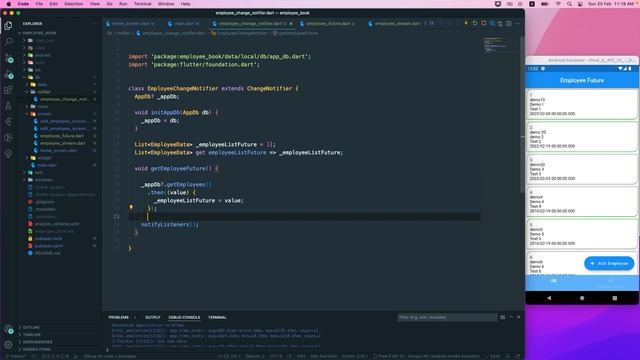This screenshot has width=640, height=360.
Task: Close the bottom panel
Action: 519,317
